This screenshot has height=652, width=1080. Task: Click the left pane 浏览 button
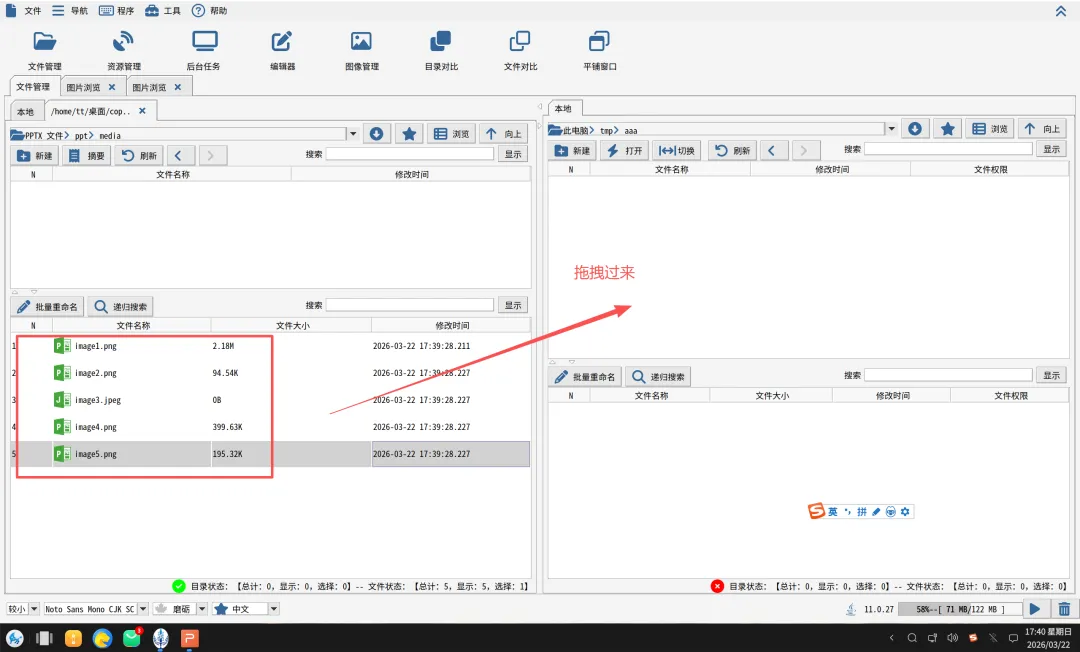[x=452, y=134]
